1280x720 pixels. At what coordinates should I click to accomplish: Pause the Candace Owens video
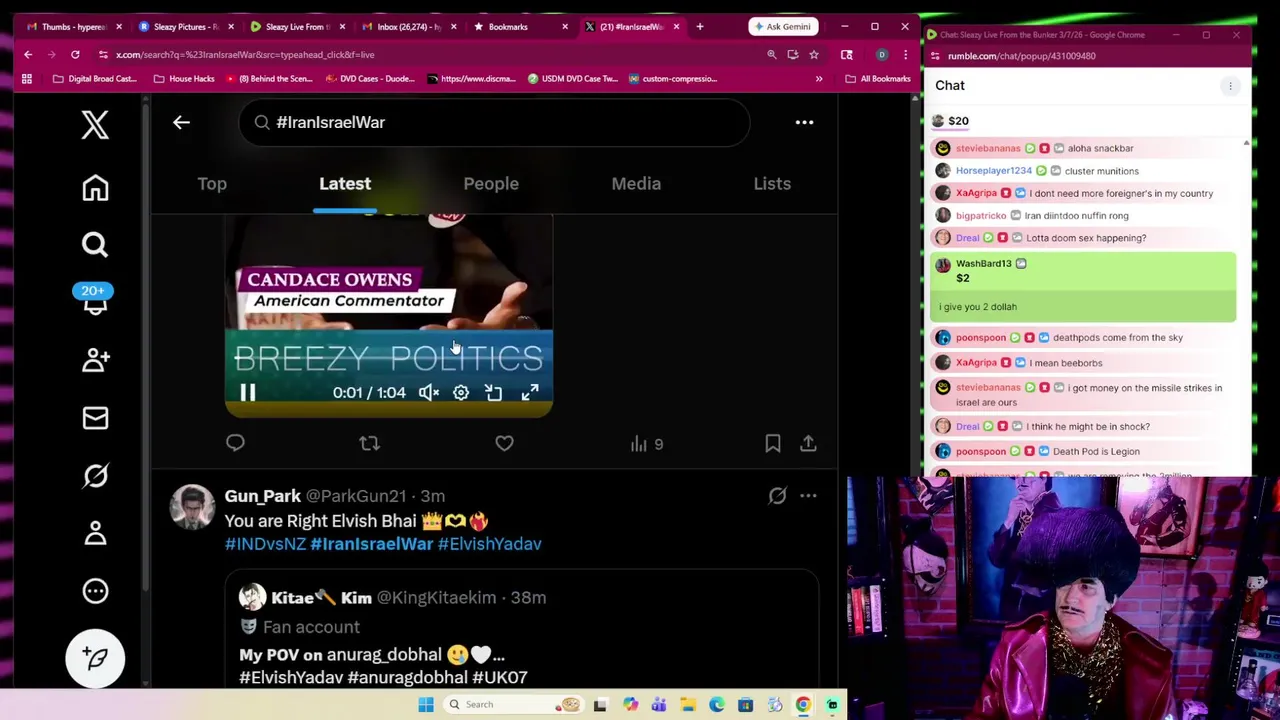[247, 393]
